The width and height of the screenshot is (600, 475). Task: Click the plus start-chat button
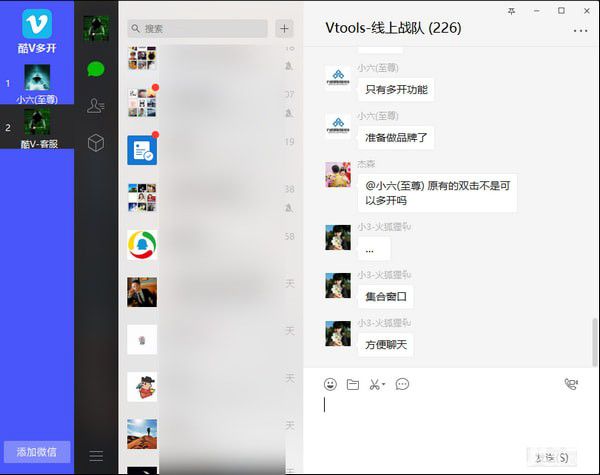284,29
